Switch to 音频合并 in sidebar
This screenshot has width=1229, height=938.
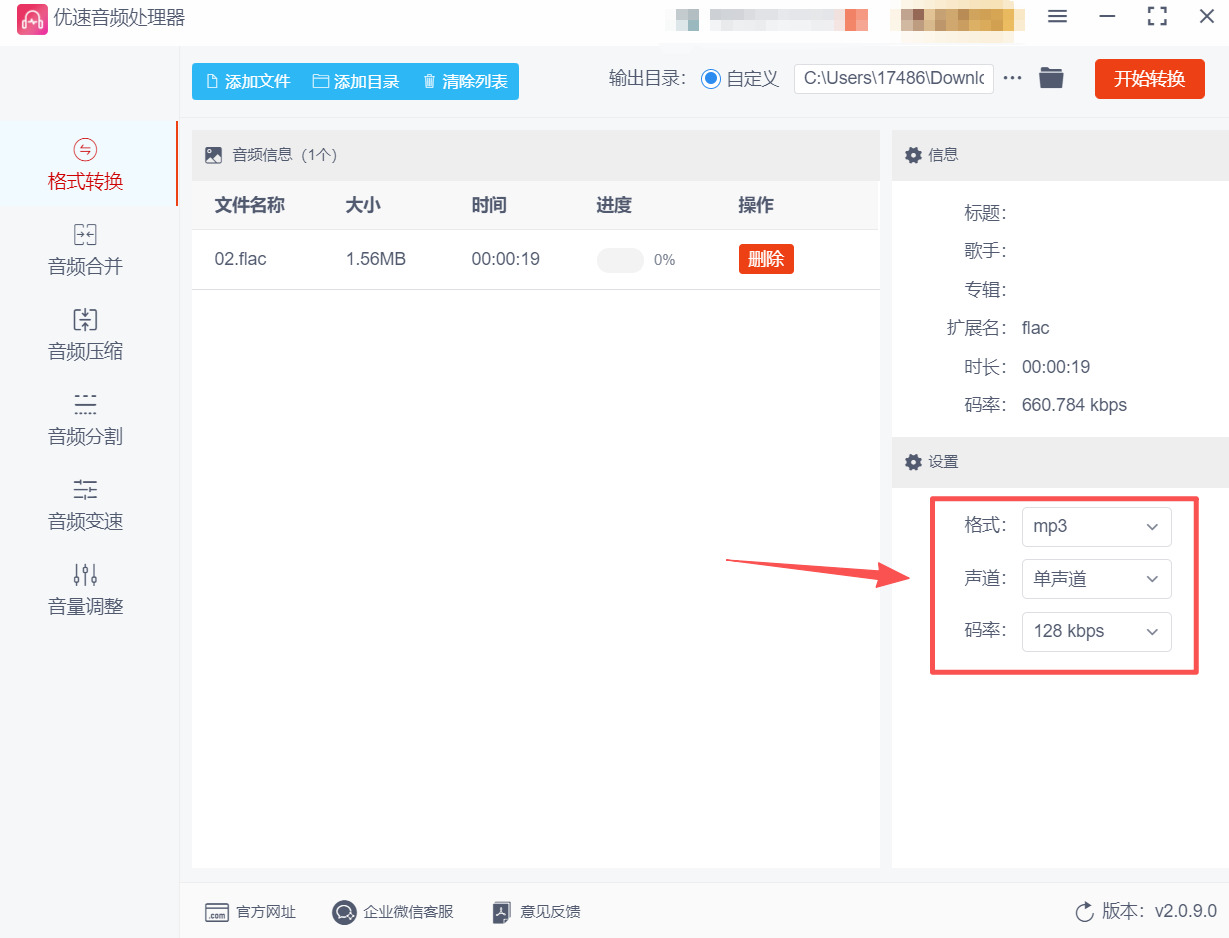pyautogui.click(x=86, y=250)
